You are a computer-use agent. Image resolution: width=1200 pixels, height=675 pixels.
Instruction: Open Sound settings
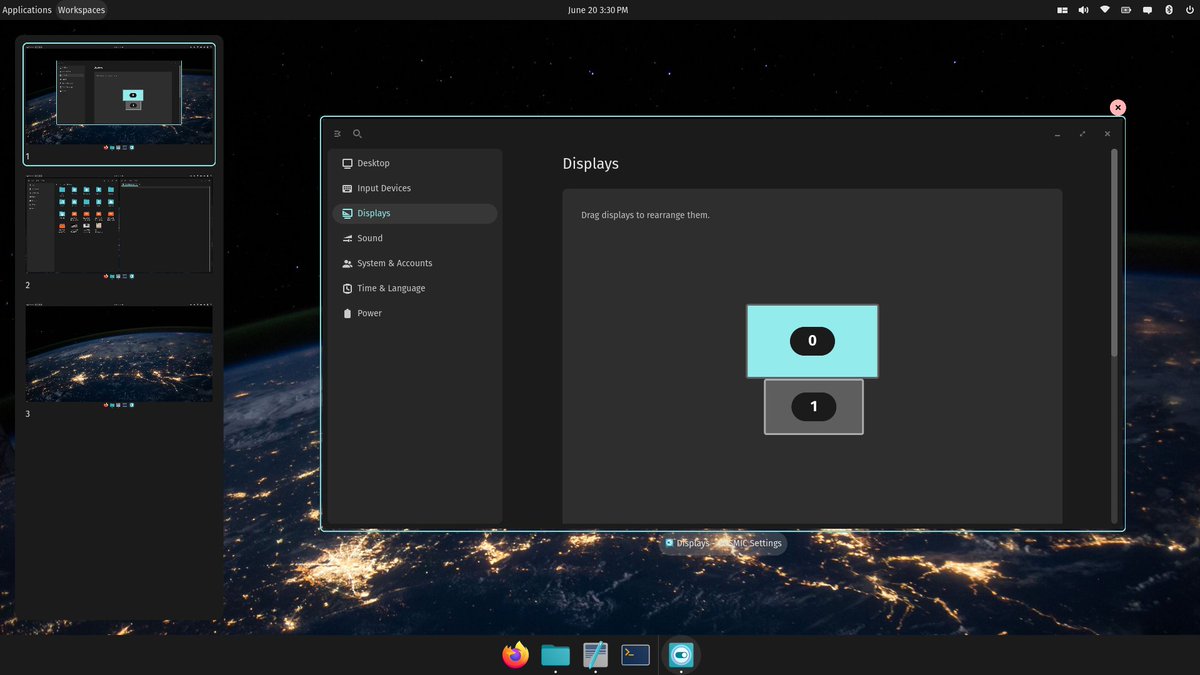(x=414, y=238)
